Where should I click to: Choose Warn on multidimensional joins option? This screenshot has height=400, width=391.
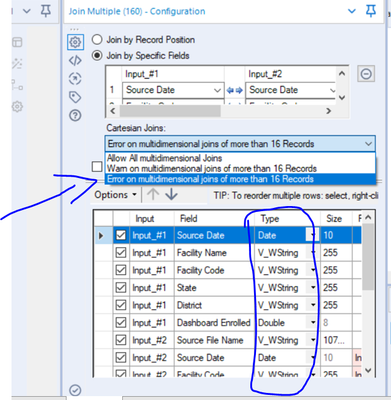coord(240,168)
